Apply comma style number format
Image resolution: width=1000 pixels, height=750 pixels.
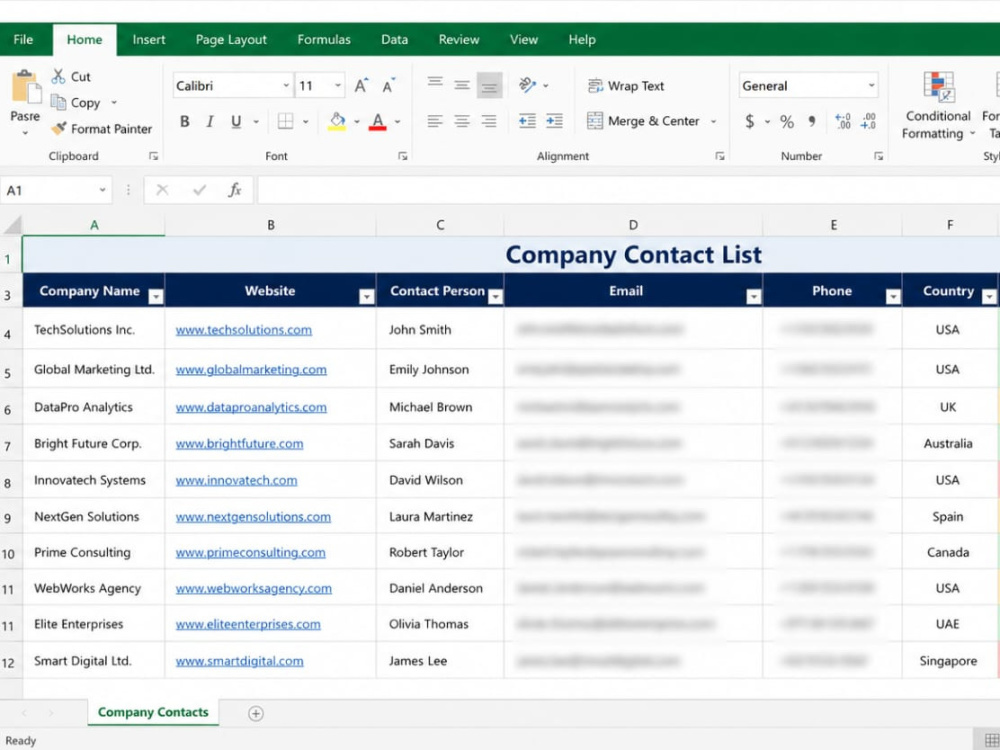[x=812, y=121]
